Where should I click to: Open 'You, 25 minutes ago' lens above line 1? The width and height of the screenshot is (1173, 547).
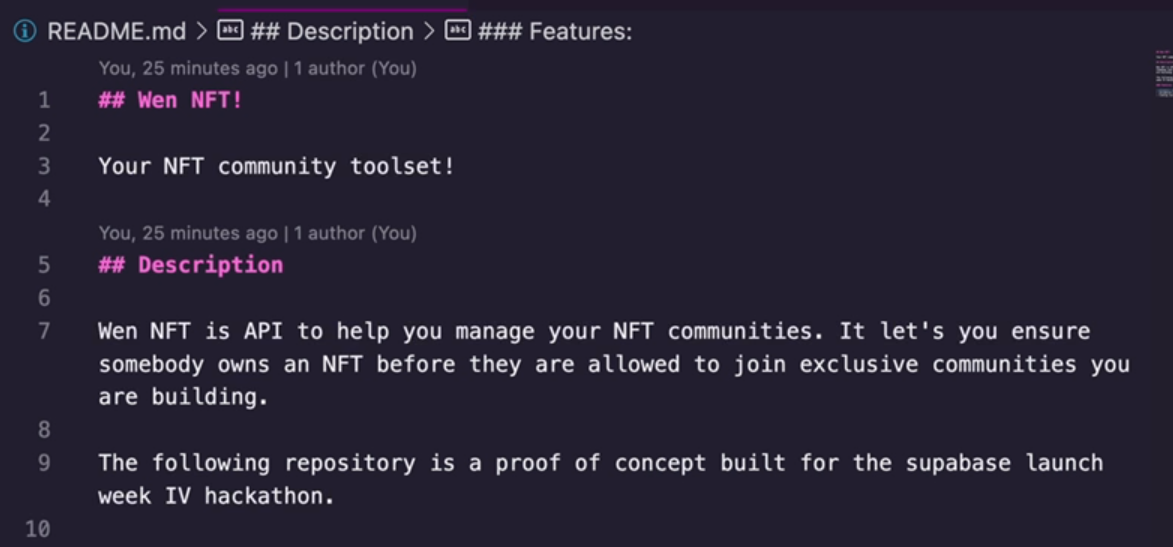point(188,68)
